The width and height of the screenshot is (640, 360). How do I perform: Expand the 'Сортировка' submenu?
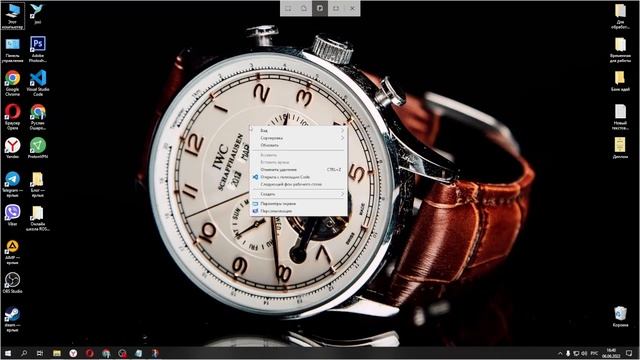pos(298,138)
